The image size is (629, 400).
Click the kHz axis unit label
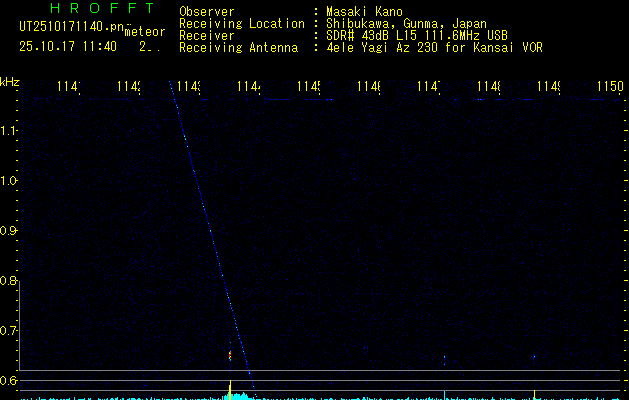(x=10, y=81)
